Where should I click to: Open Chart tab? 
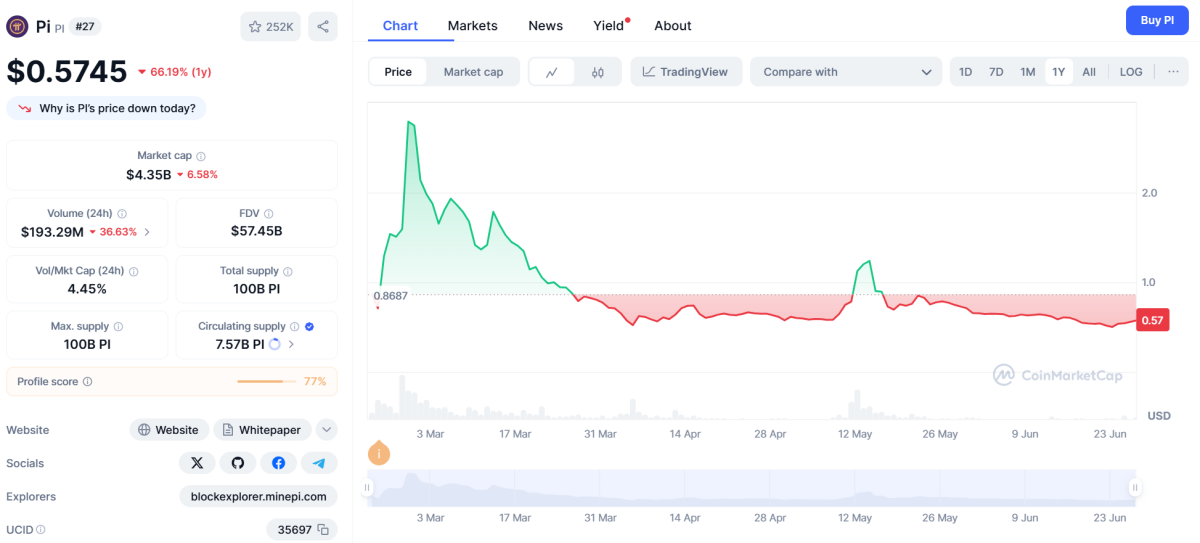click(x=400, y=25)
